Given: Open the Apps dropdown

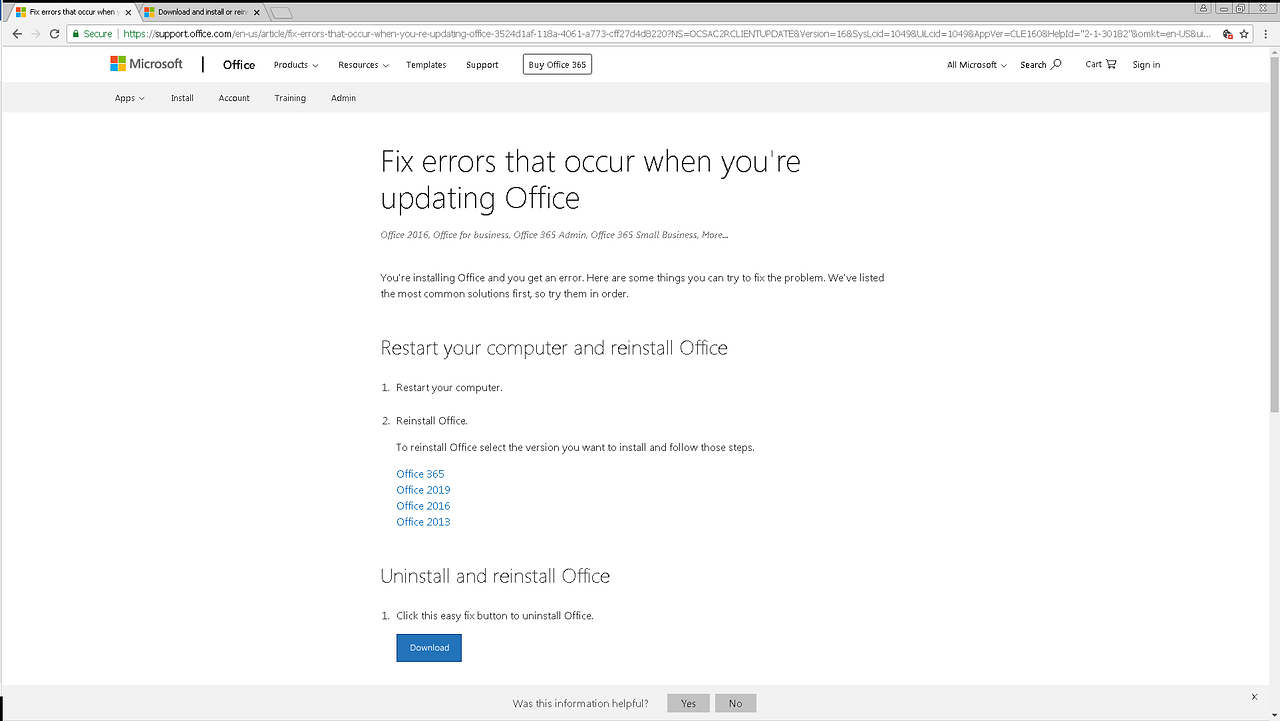Looking at the screenshot, I should coord(129,97).
